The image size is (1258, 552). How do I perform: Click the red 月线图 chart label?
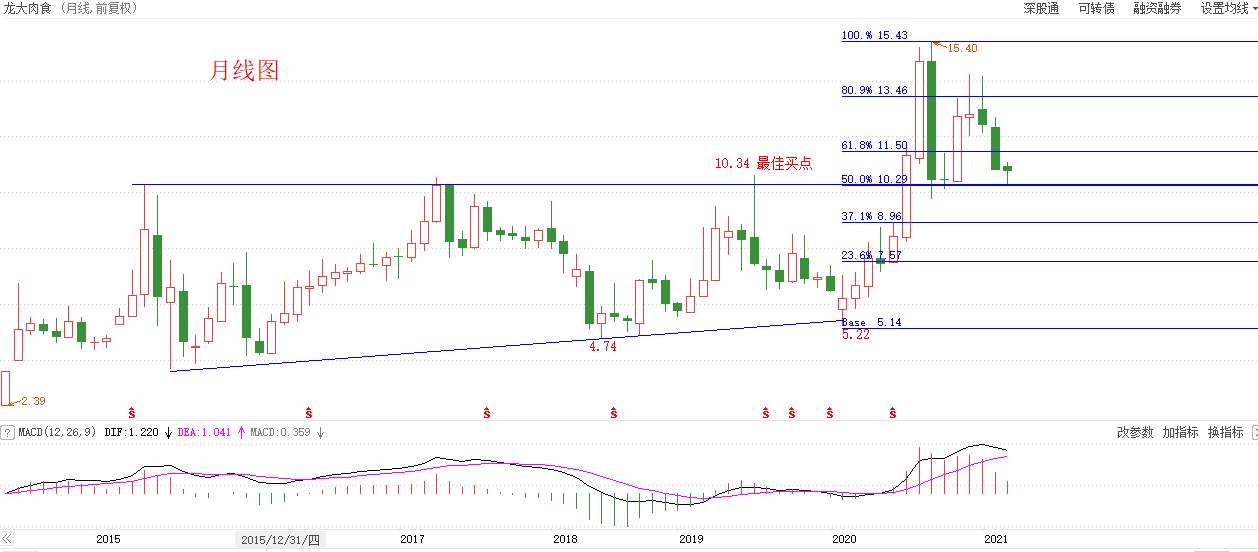tap(244, 70)
